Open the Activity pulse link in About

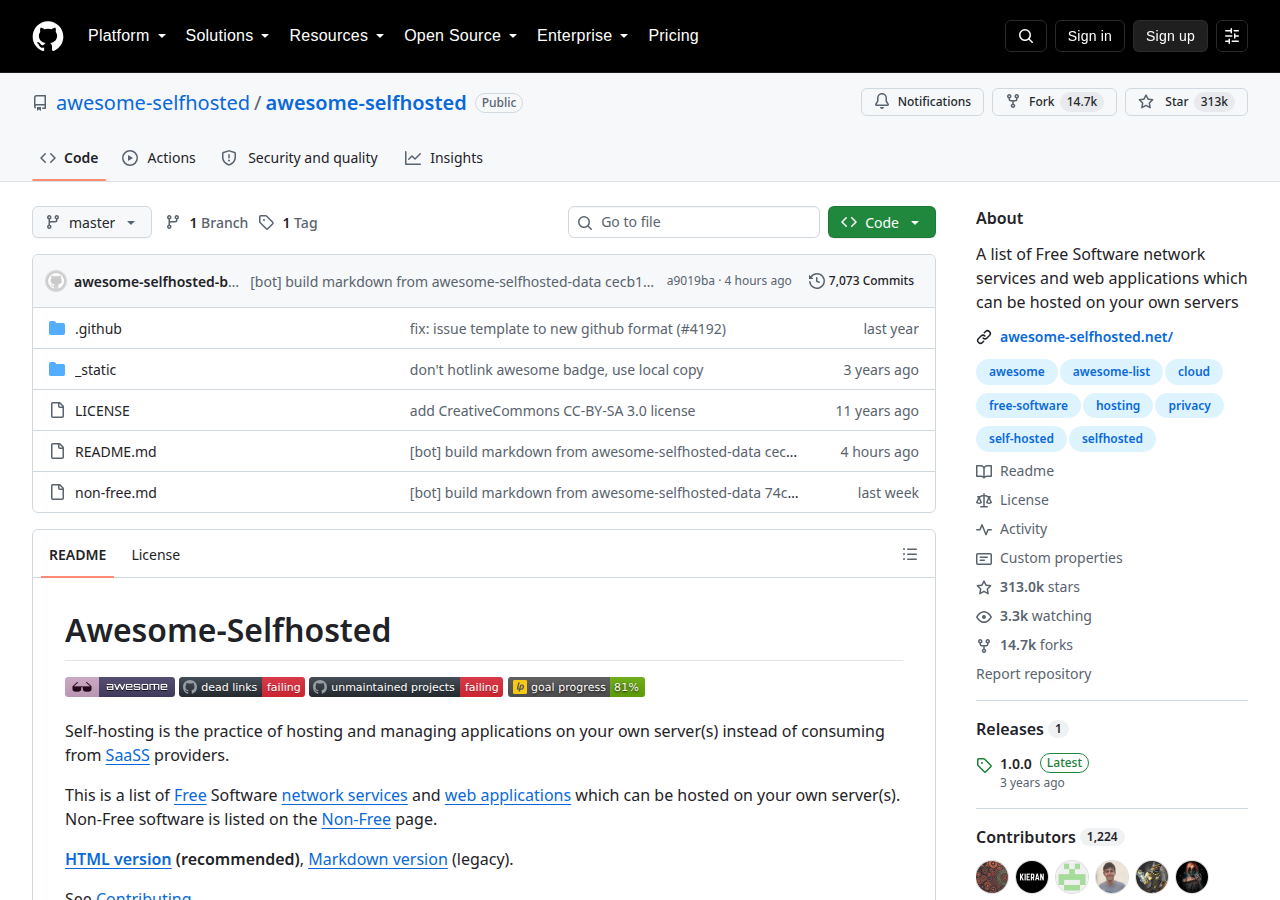coord(1012,529)
